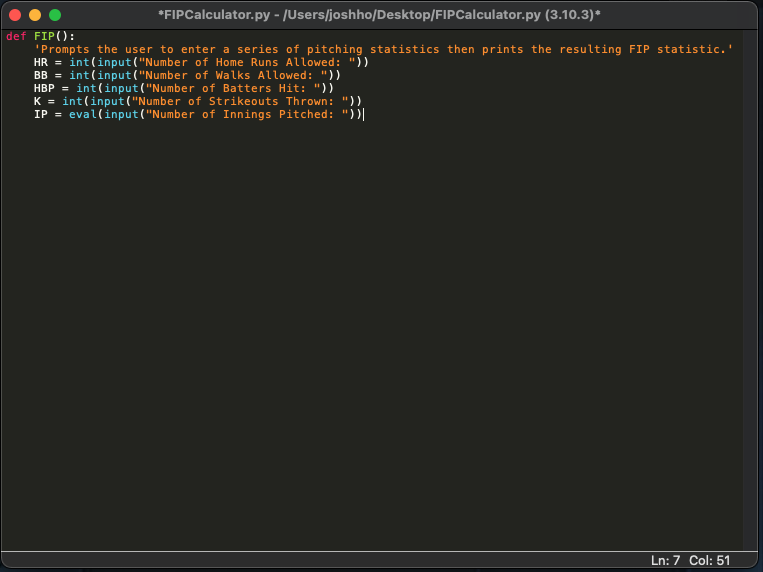Click the 'eval' call on the IP line
The image size is (763, 572).
click(x=83, y=114)
